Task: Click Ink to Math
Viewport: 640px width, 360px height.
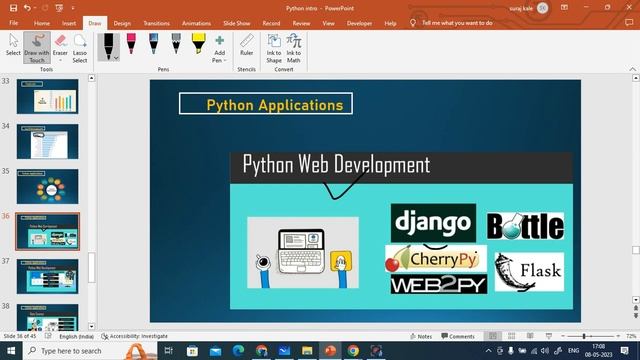Action: tap(293, 48)
